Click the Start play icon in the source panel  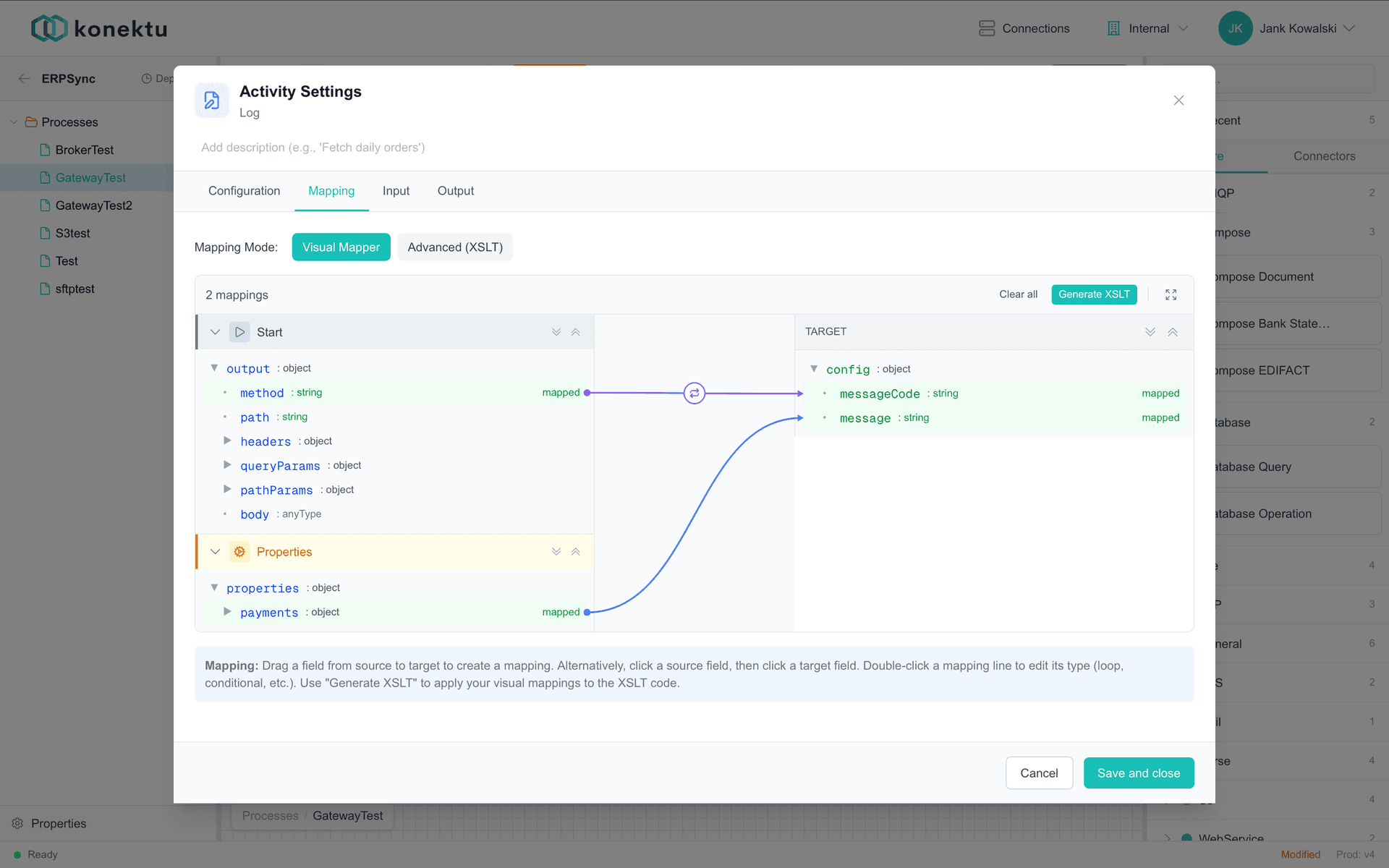click(x=239, y=332)
